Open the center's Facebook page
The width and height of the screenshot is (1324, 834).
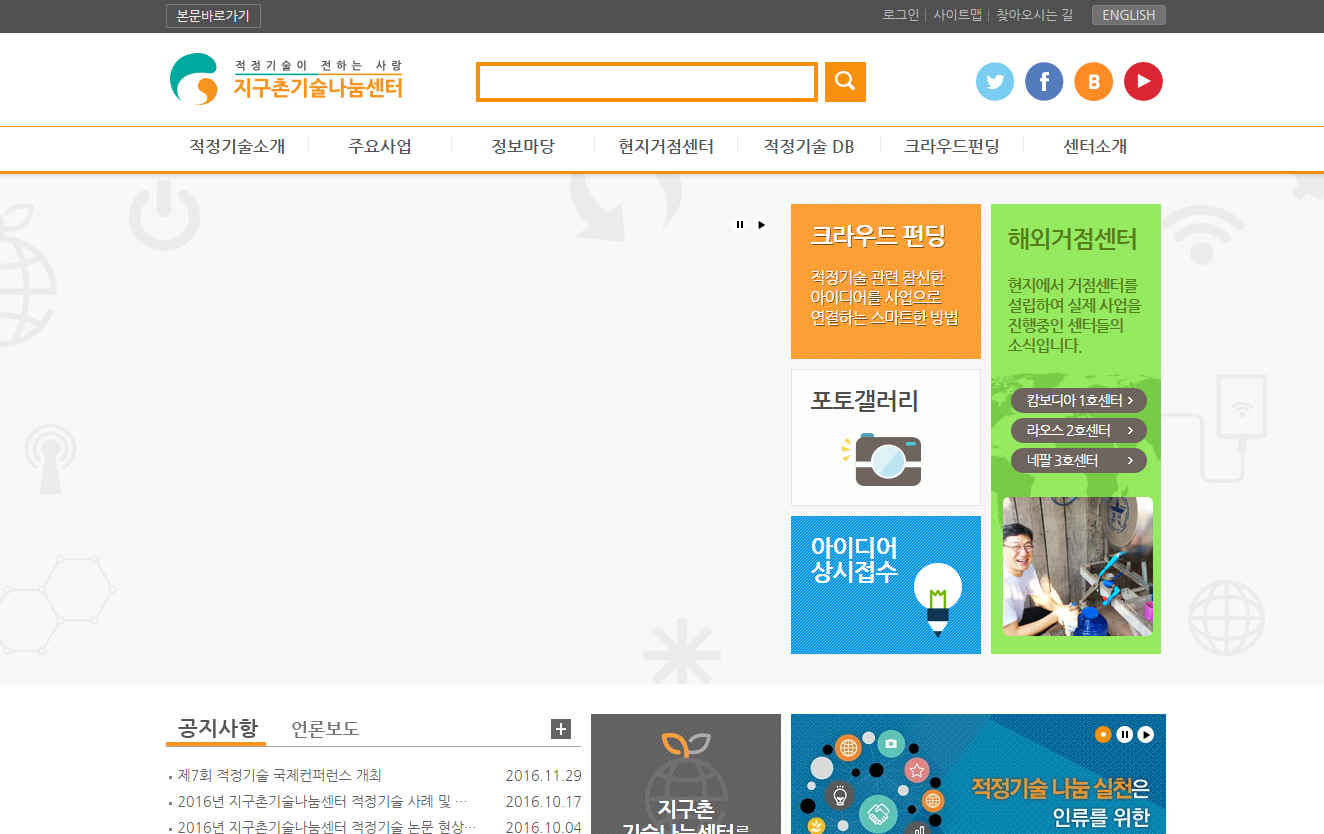pyautogui.click(x=1044, y=81)
